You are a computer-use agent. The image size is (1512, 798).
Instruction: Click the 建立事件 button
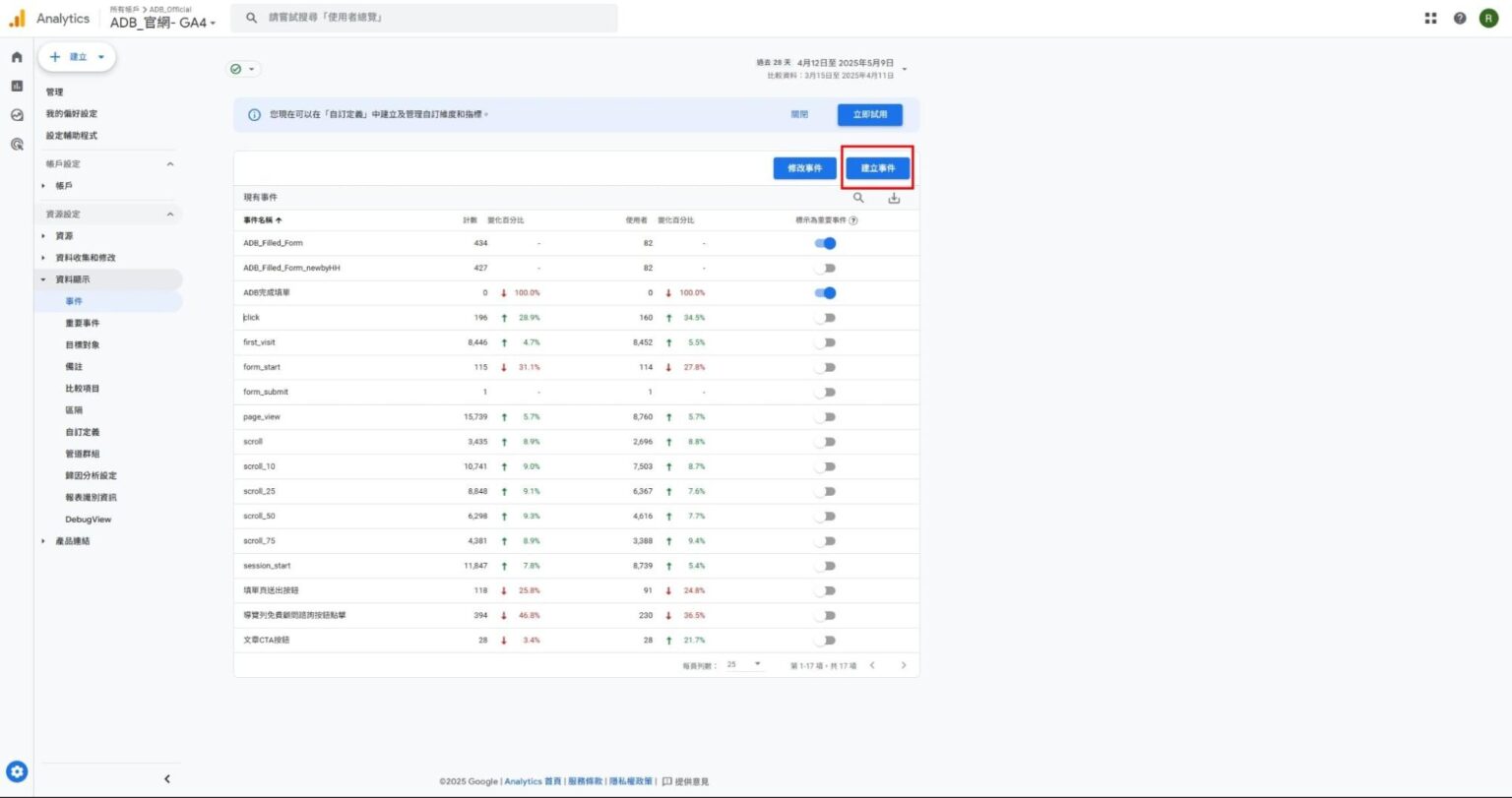tap(877, 168)
